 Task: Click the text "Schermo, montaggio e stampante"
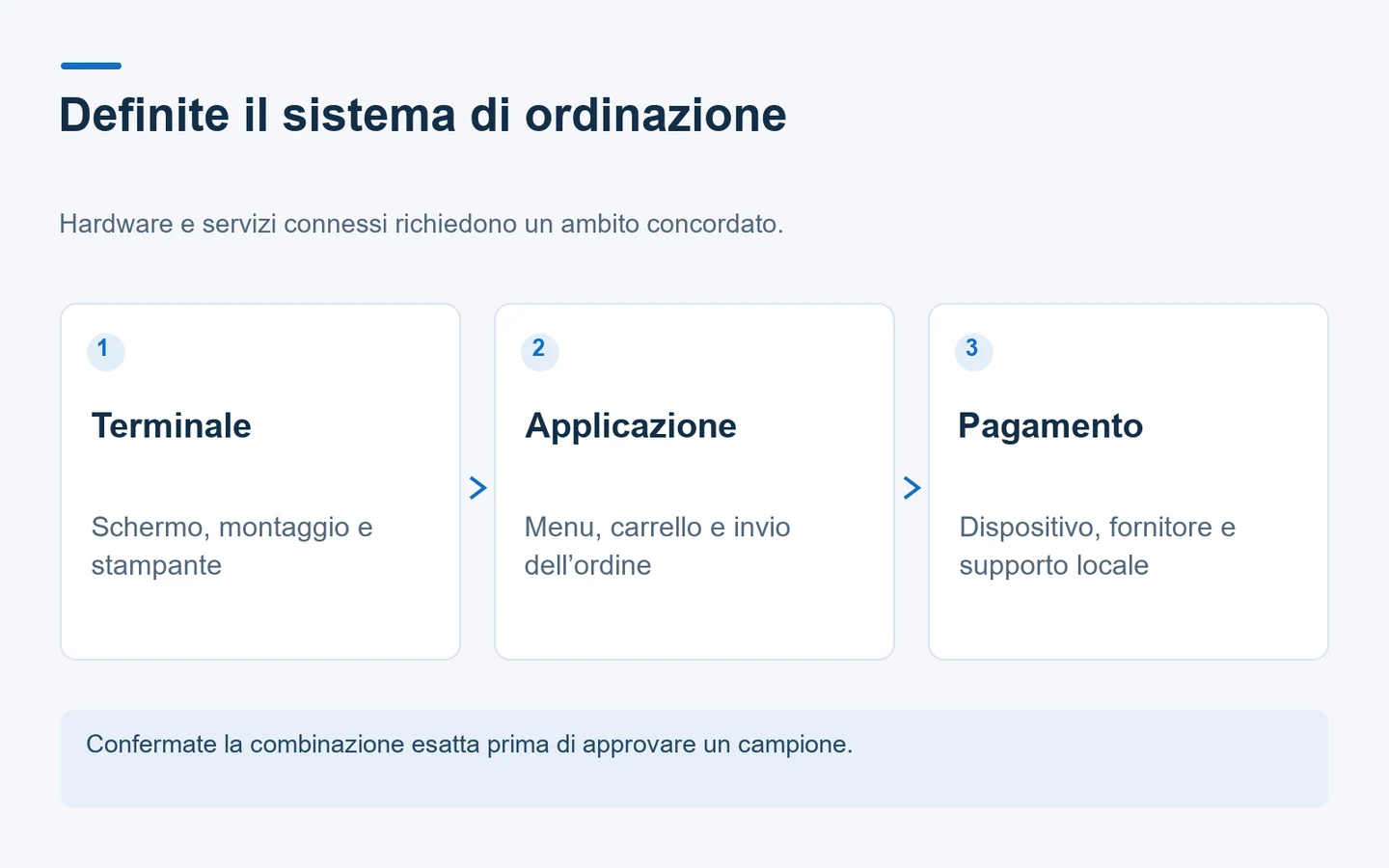(x=231, y=546)
